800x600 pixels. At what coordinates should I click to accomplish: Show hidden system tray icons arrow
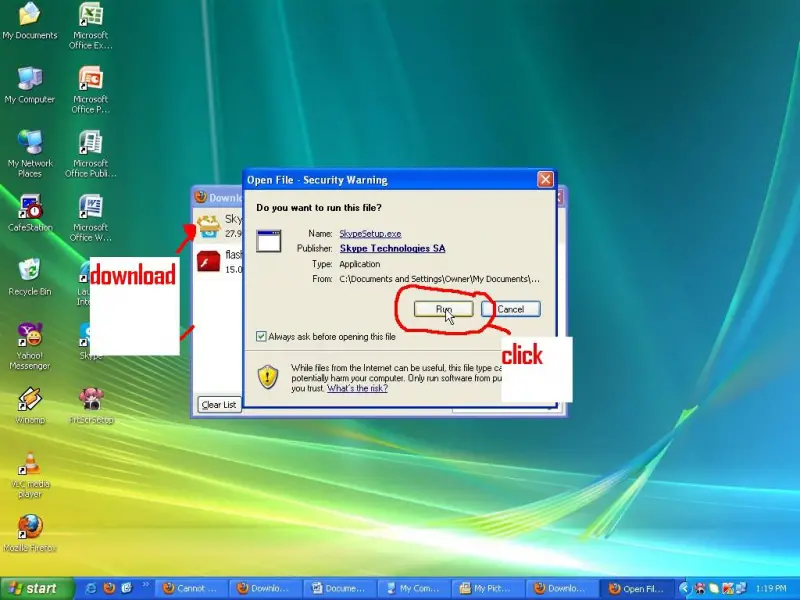[x=684, y=588]
